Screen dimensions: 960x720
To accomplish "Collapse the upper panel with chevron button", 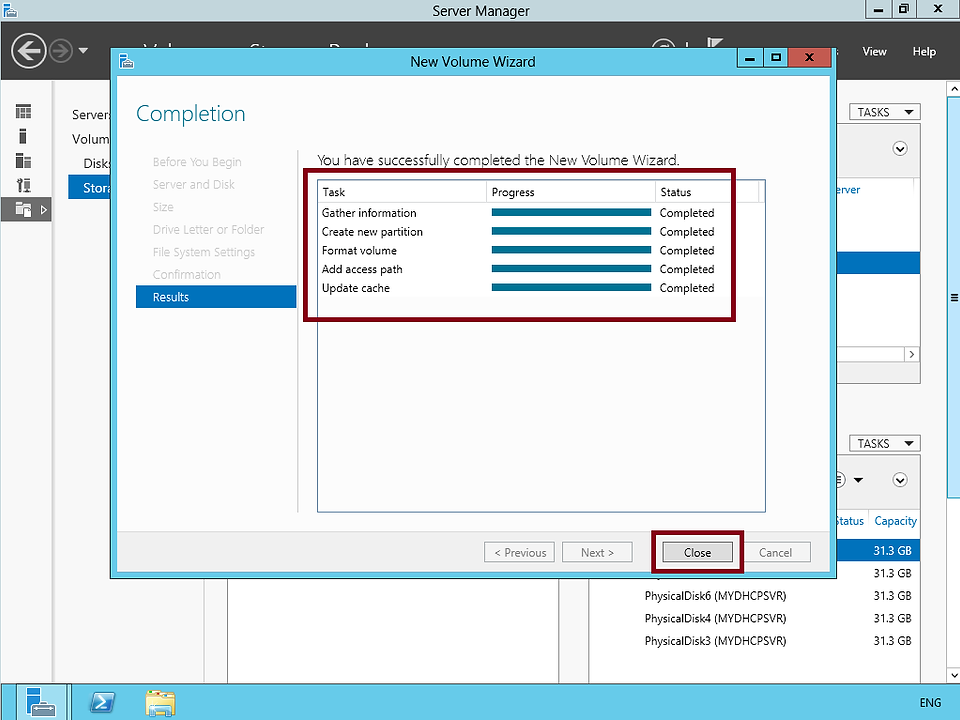I will pos(899,149).
